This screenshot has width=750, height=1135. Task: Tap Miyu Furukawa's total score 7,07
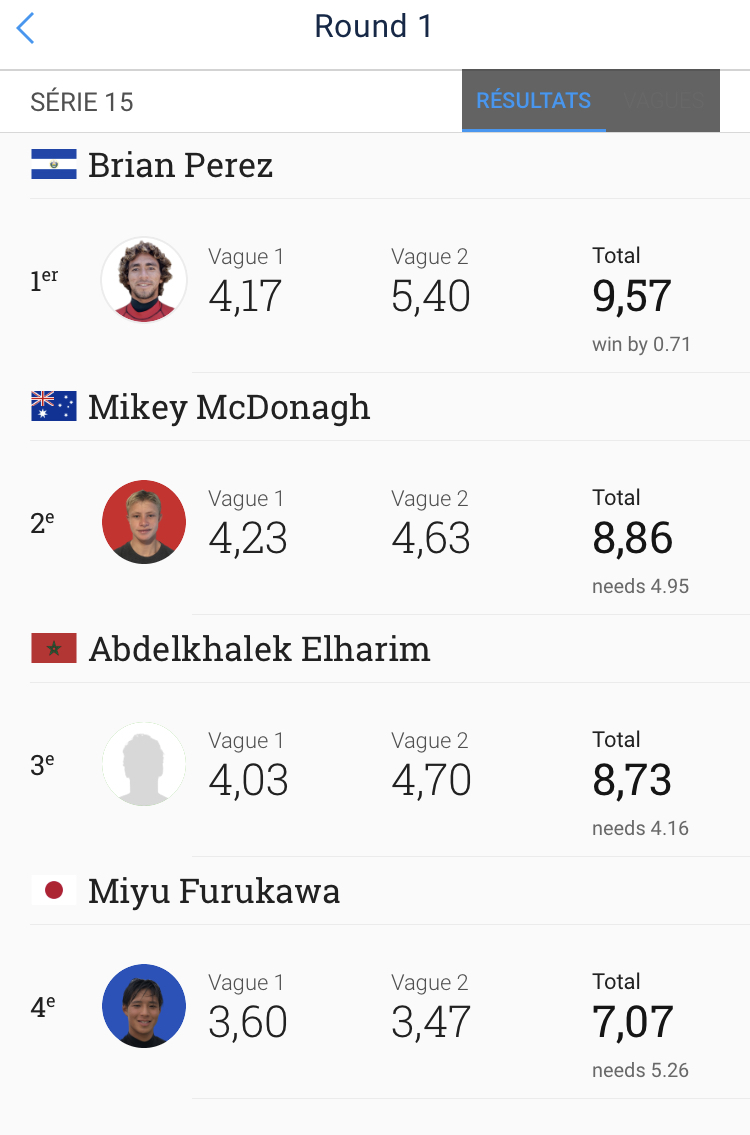632,1023
